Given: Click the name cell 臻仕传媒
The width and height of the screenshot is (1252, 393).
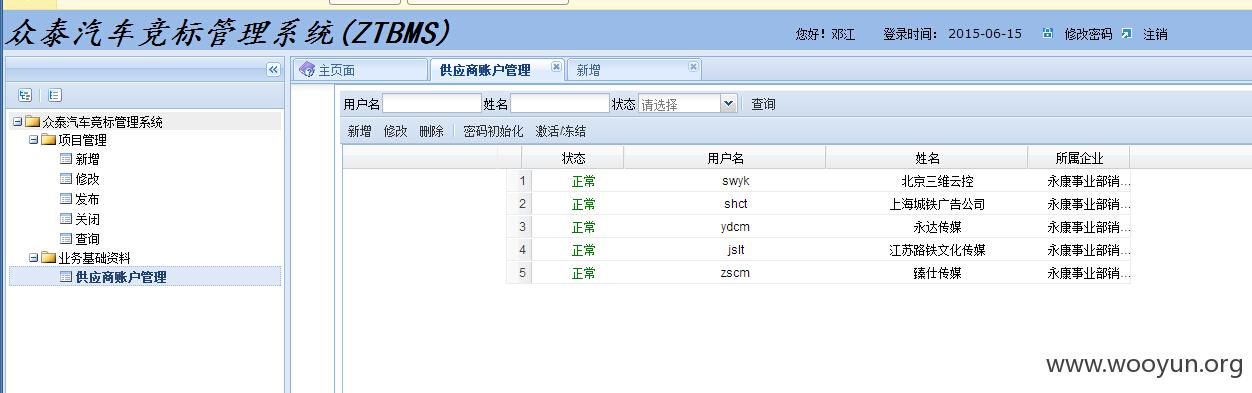Looking at the screenshot, I should click(937, 273).
